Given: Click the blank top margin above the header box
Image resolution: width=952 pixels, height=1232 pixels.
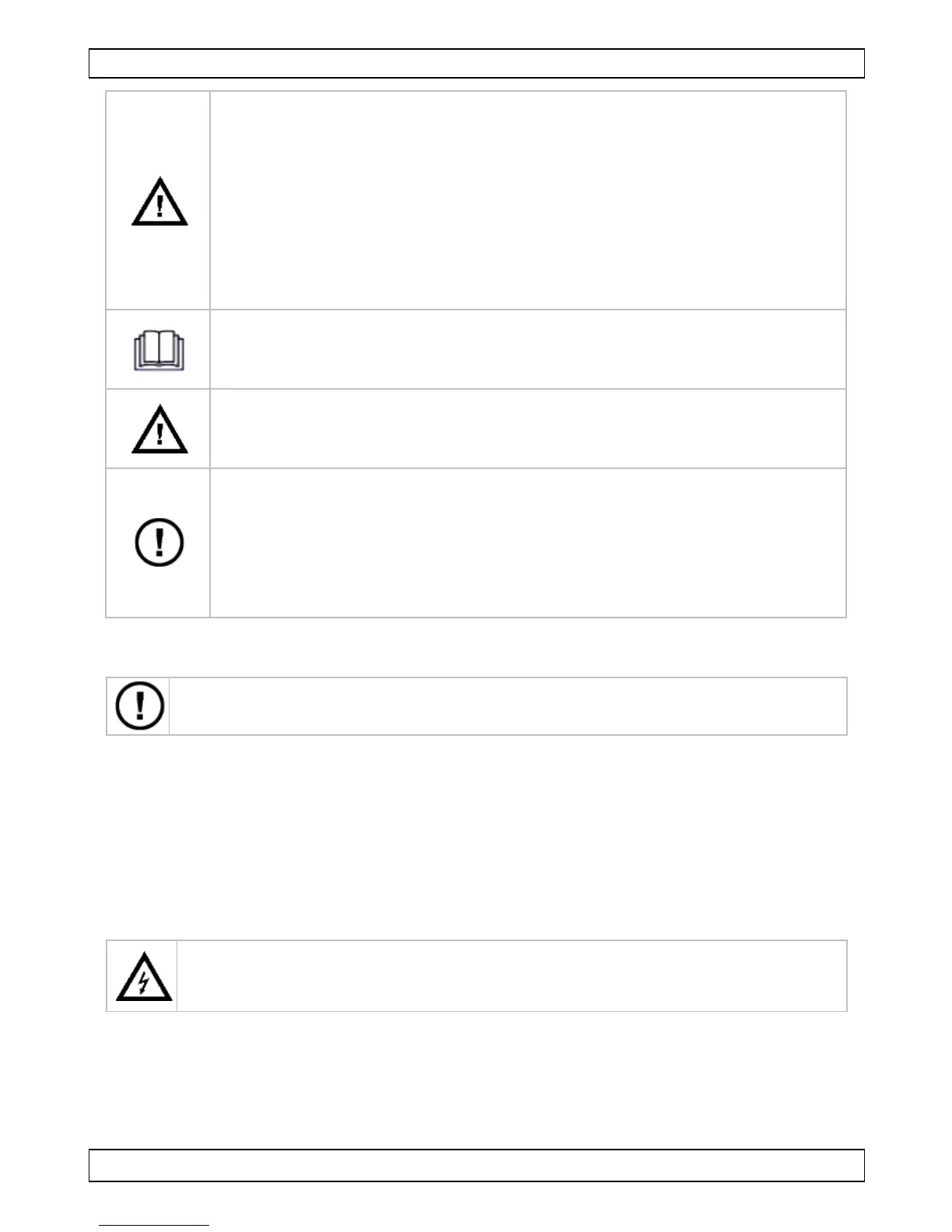Looking at the screenshot, I should pyautogui.click(x=476, y=23).
